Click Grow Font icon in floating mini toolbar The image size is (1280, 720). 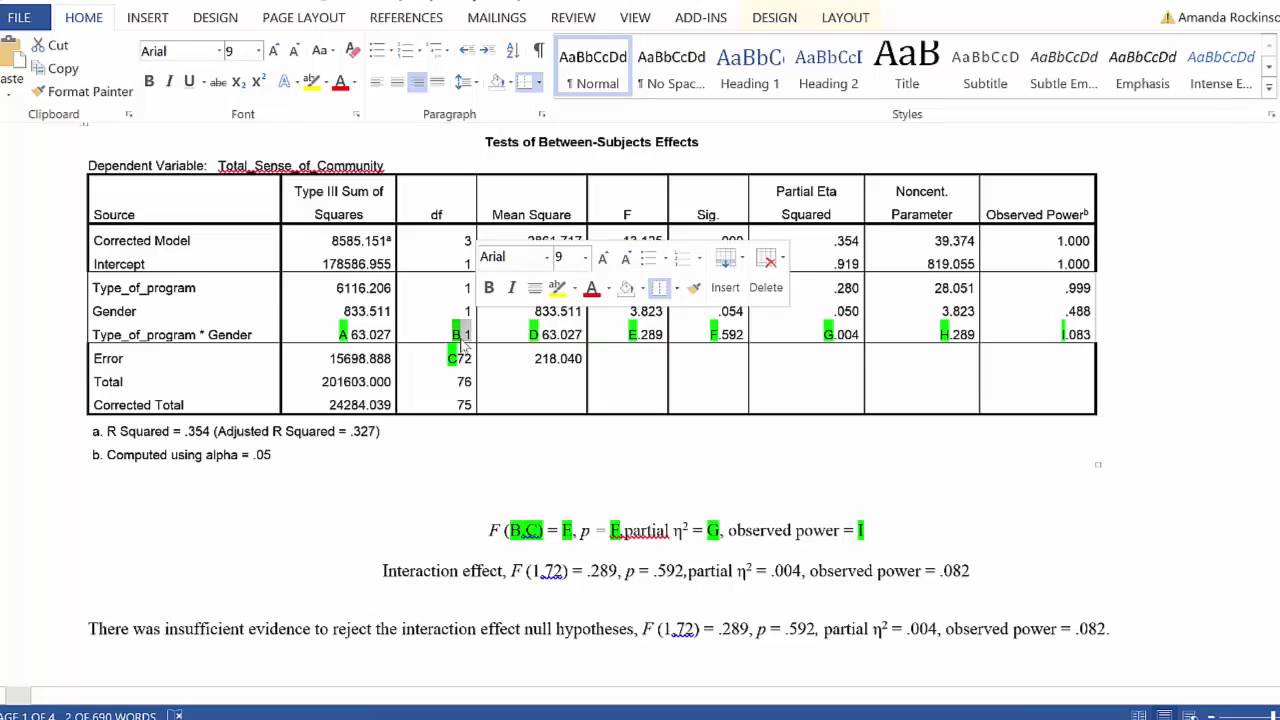pyautogui.click(x=603, y=258)
